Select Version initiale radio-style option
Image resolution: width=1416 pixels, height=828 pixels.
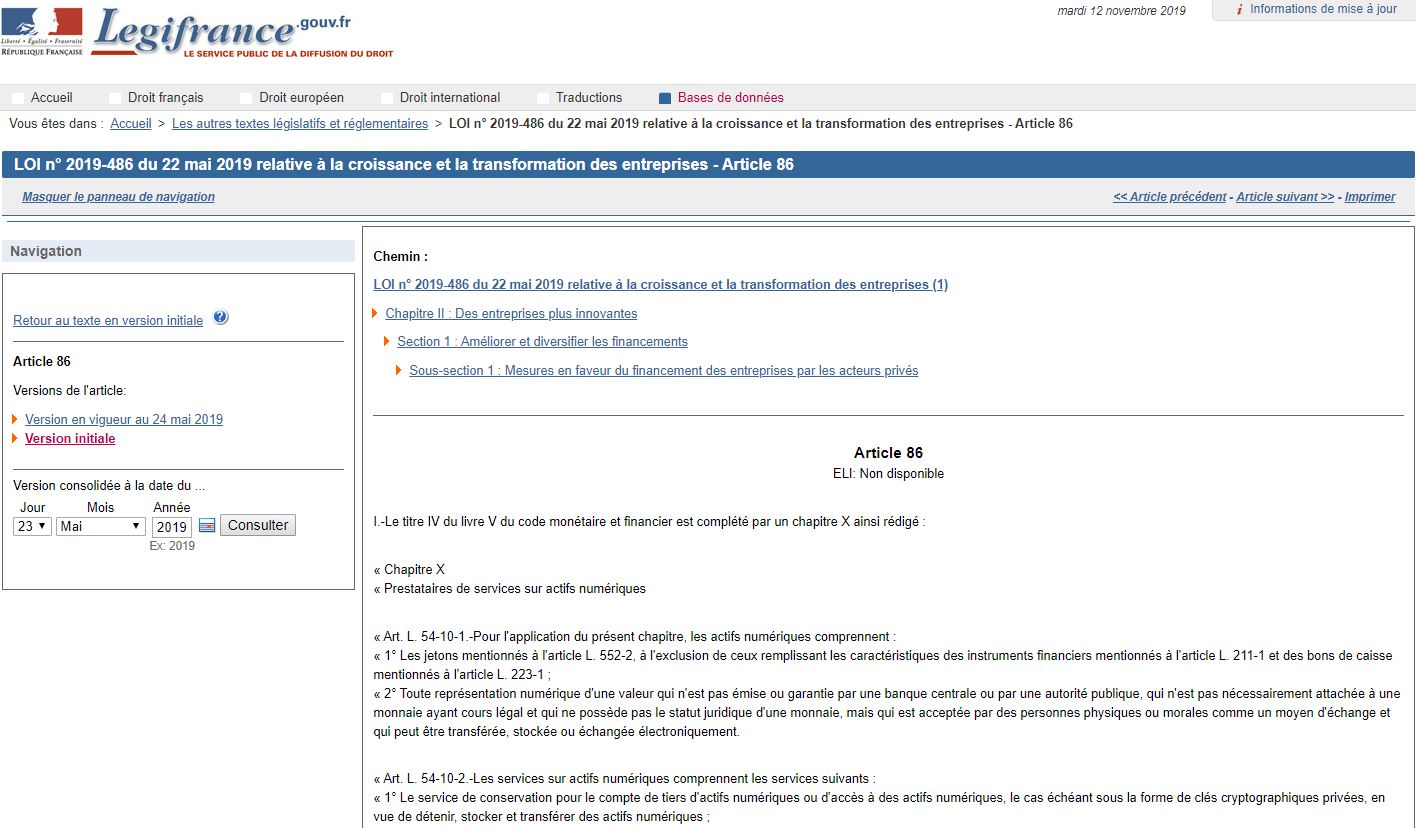pyautogui.click(x=70, y=438)
